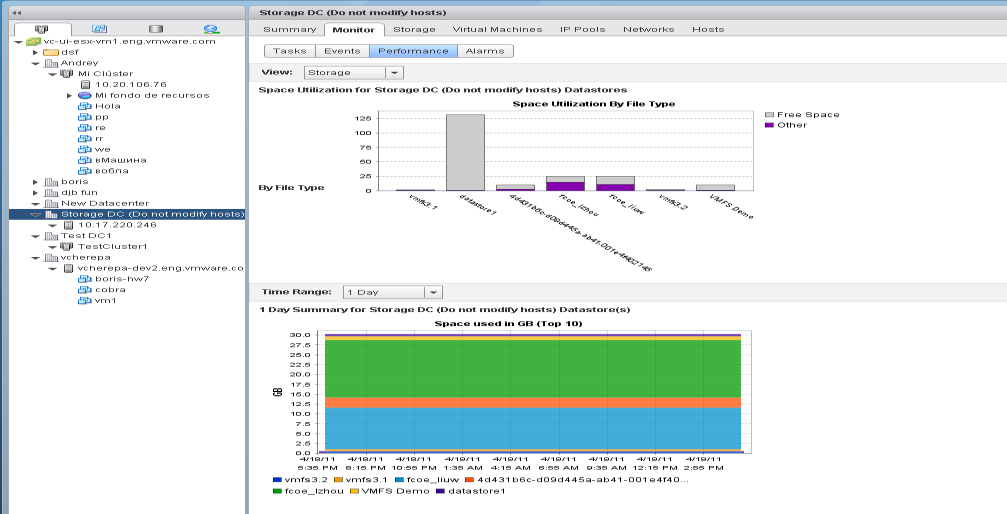This screenshot has height=514, width=1007.
Task: Click the VM icon next to boris-hw7
Action: click(x=84, y=279)
